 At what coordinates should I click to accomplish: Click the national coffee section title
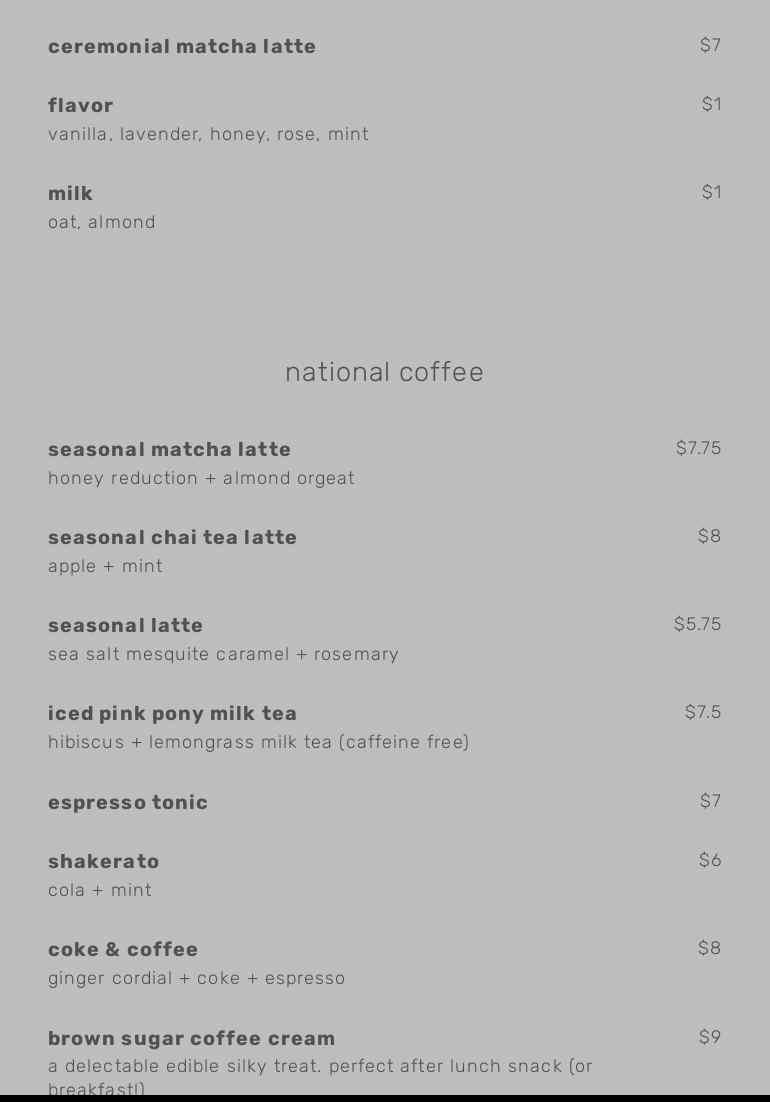[x=384, y=372]
